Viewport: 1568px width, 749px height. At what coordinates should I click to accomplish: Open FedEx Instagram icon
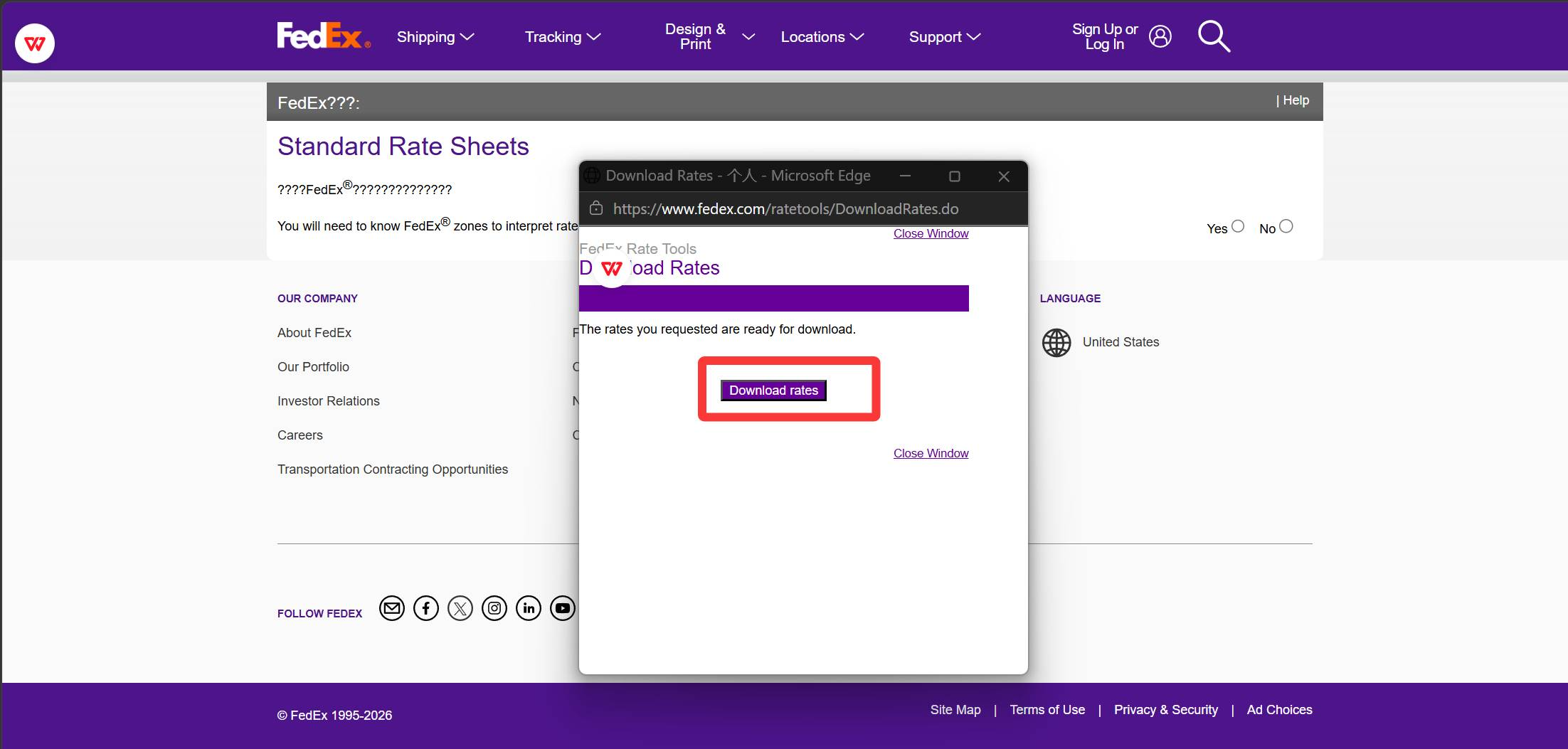tap(494, 608)
